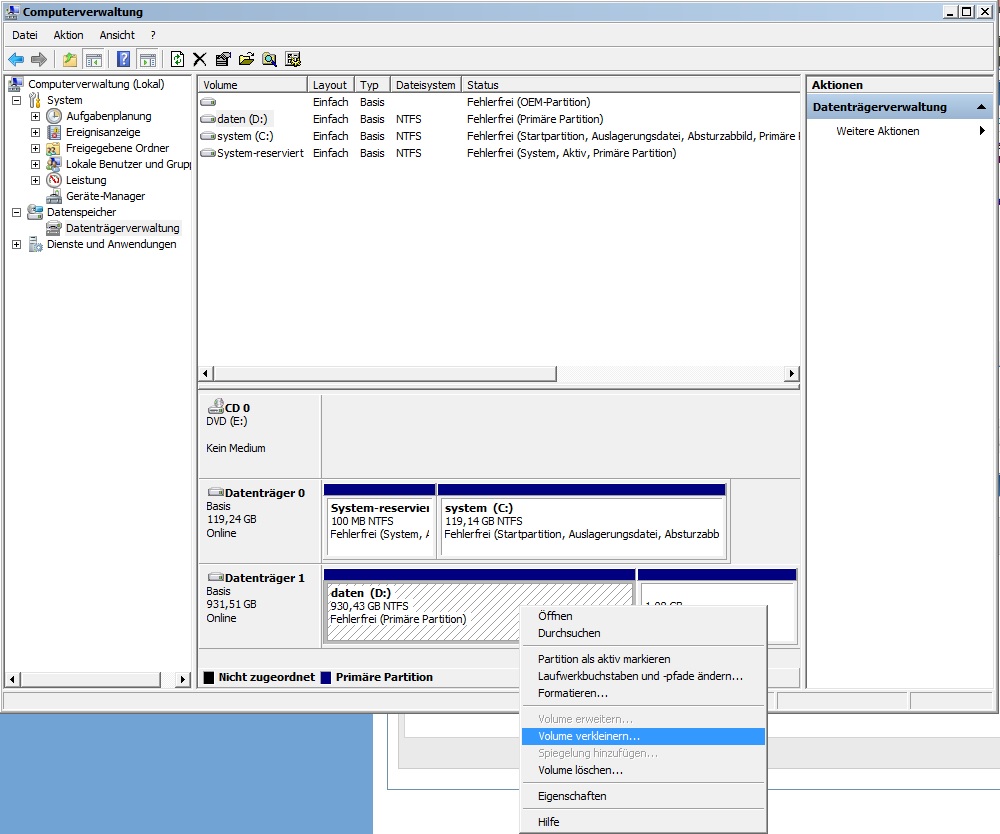Choose Formatieren from context menu
Screen dimensions: 1000x834
pos(643,693)
